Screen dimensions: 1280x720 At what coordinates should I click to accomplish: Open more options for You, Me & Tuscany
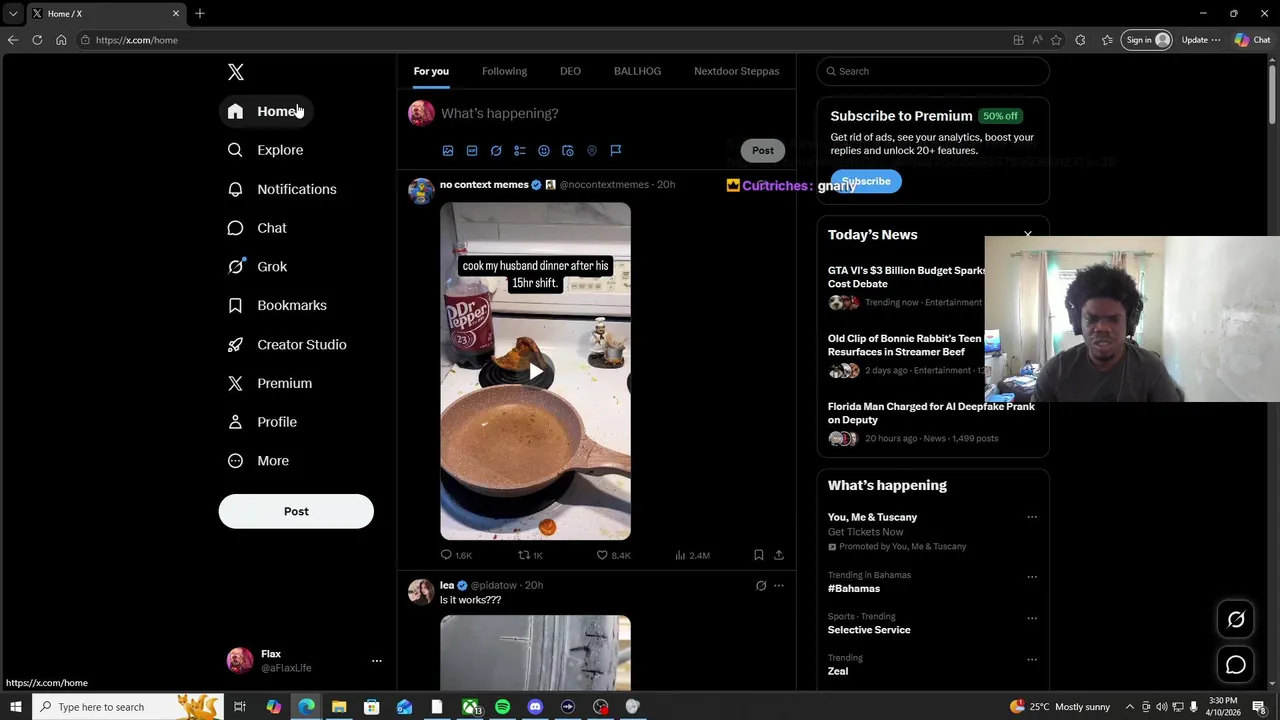(x=1032, y=517)
